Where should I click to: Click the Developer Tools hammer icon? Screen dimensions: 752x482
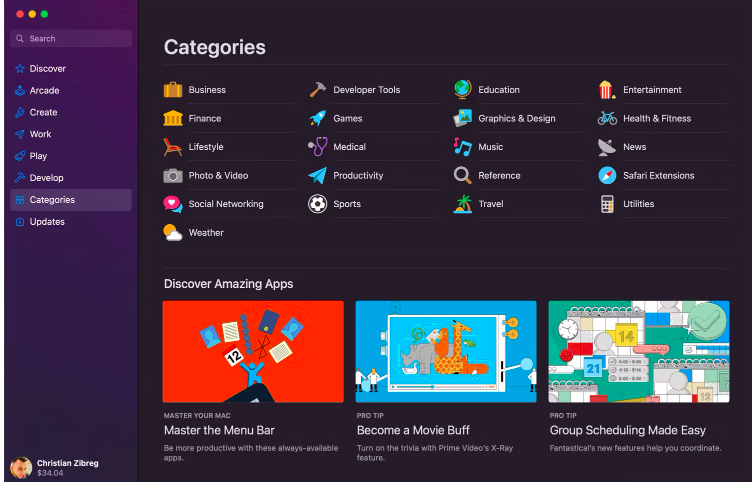click(x=317, y=90)
